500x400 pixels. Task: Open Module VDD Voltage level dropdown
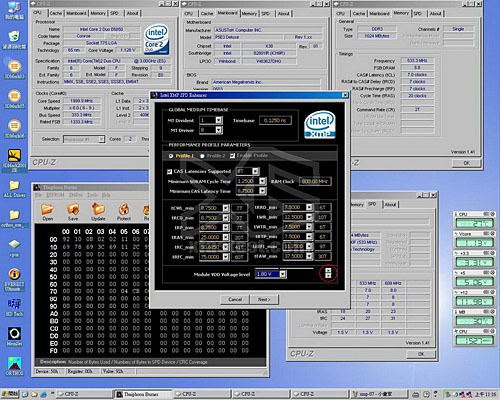click(283, 274)
